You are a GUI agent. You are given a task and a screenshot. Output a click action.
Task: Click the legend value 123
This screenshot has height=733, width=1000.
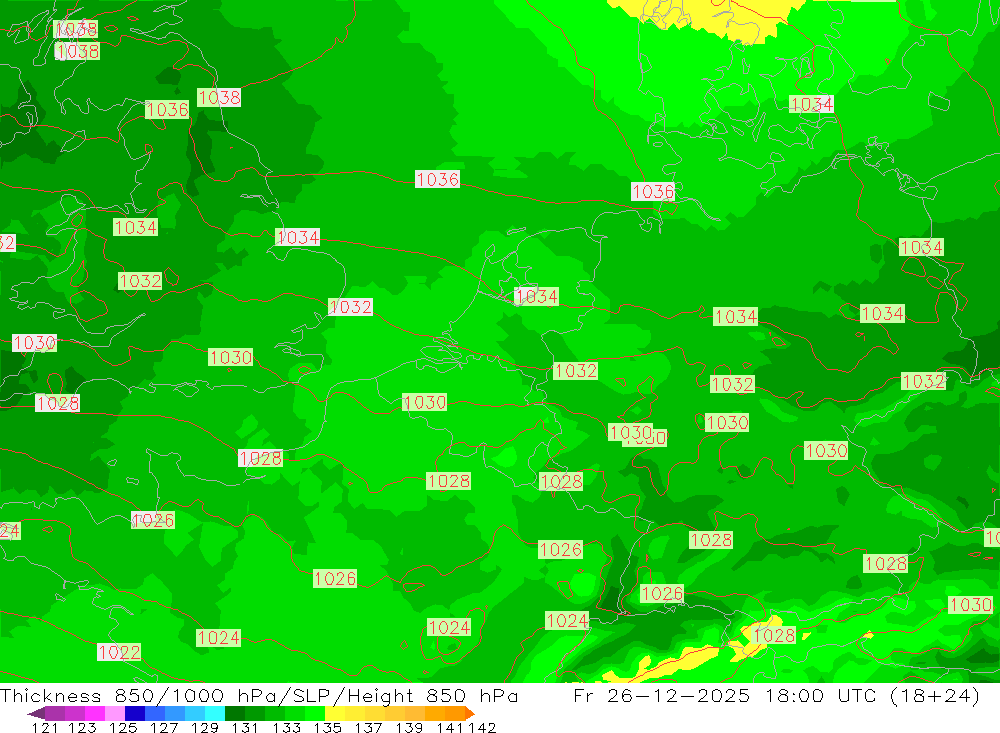[83, 727]
